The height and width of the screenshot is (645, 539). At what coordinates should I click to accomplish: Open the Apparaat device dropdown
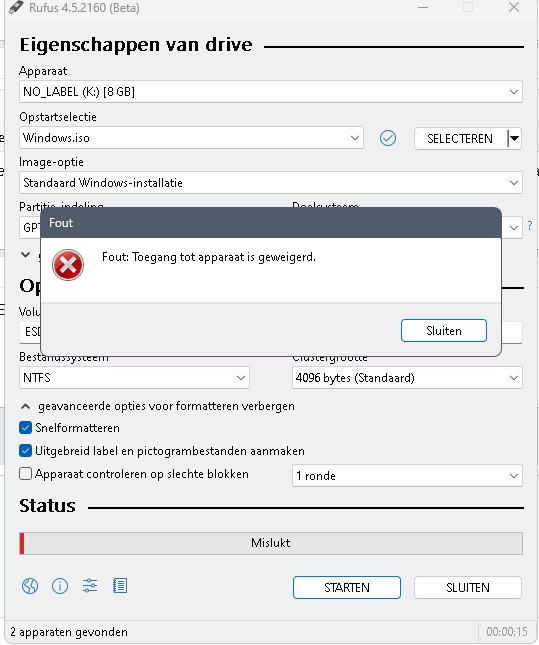pos(271,92)
